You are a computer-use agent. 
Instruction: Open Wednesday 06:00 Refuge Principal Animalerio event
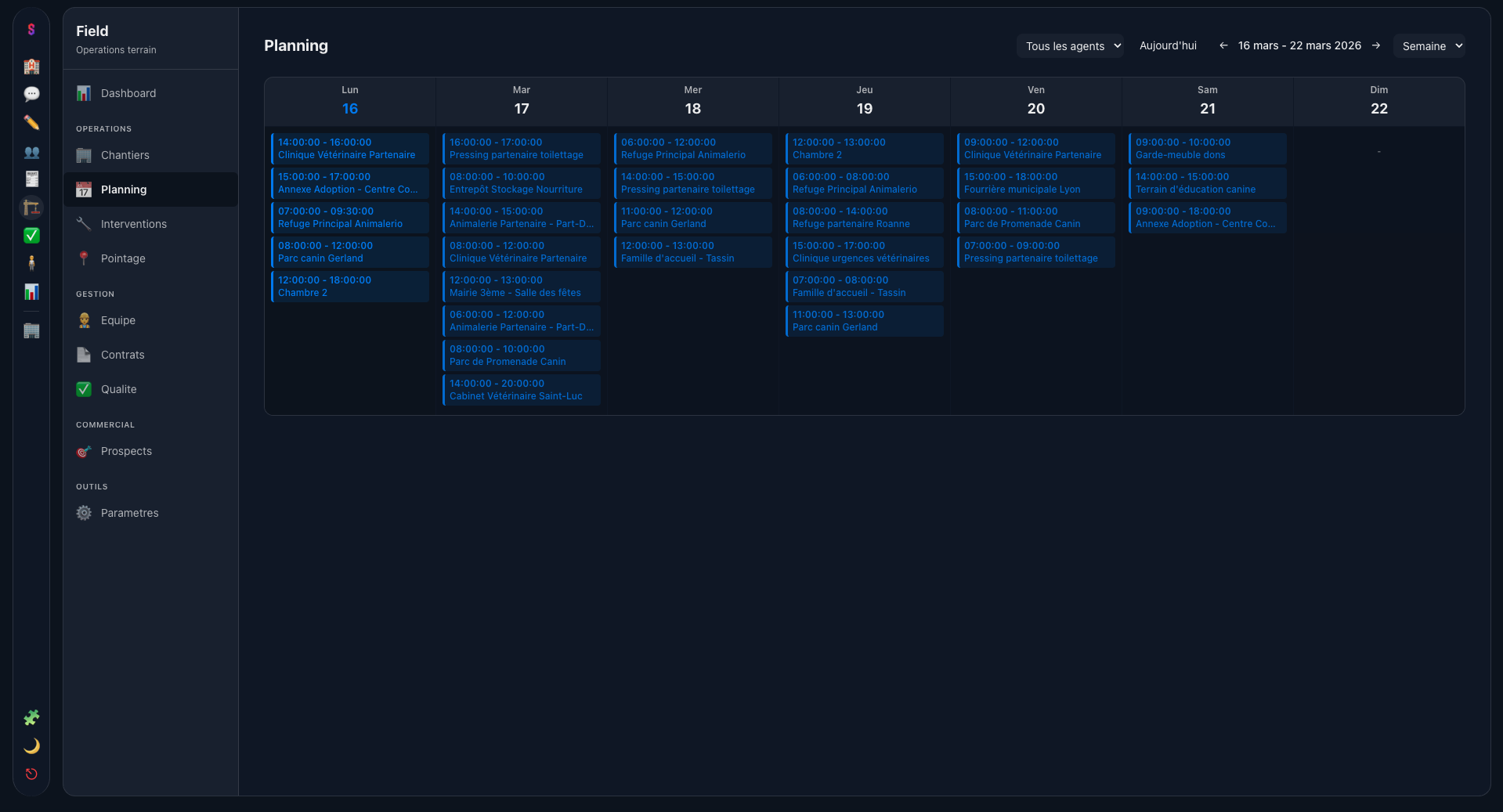[x=693, y=149]
